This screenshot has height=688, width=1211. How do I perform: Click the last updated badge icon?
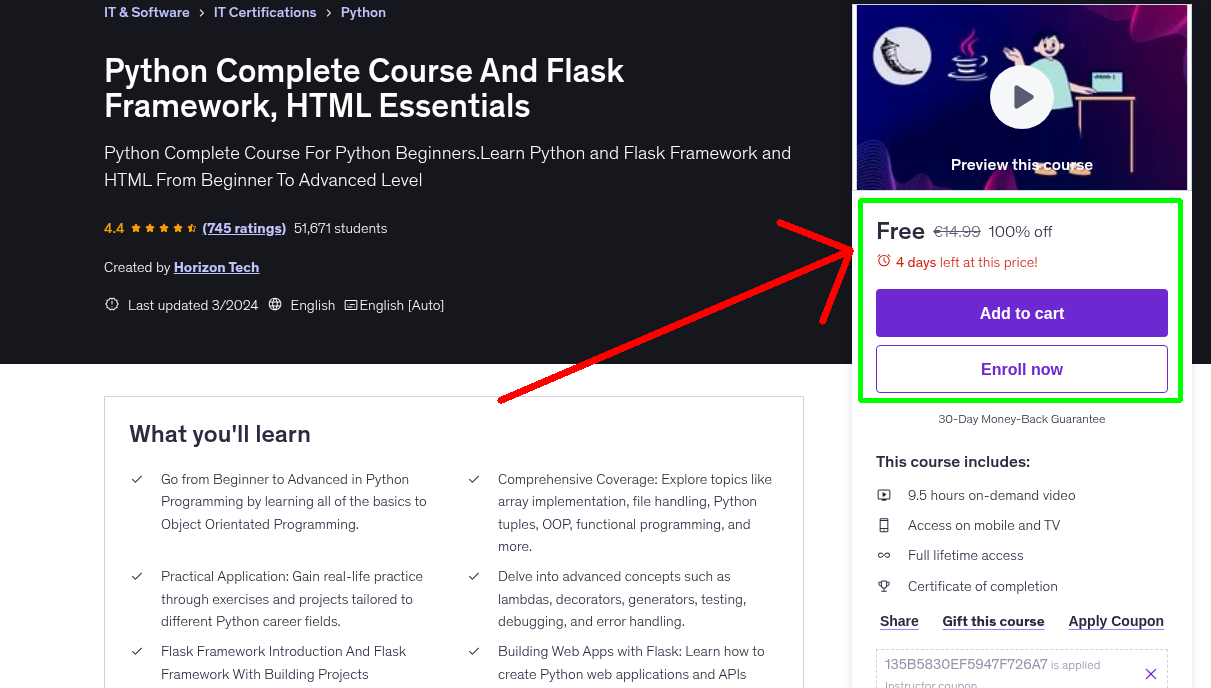(112, 305)
